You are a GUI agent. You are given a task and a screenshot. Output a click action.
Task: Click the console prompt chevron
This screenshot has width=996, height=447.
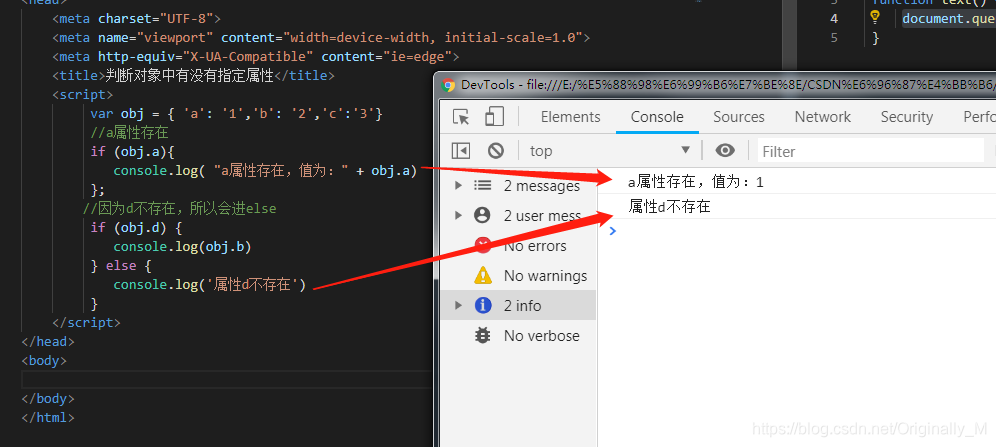tap(612, 231)
